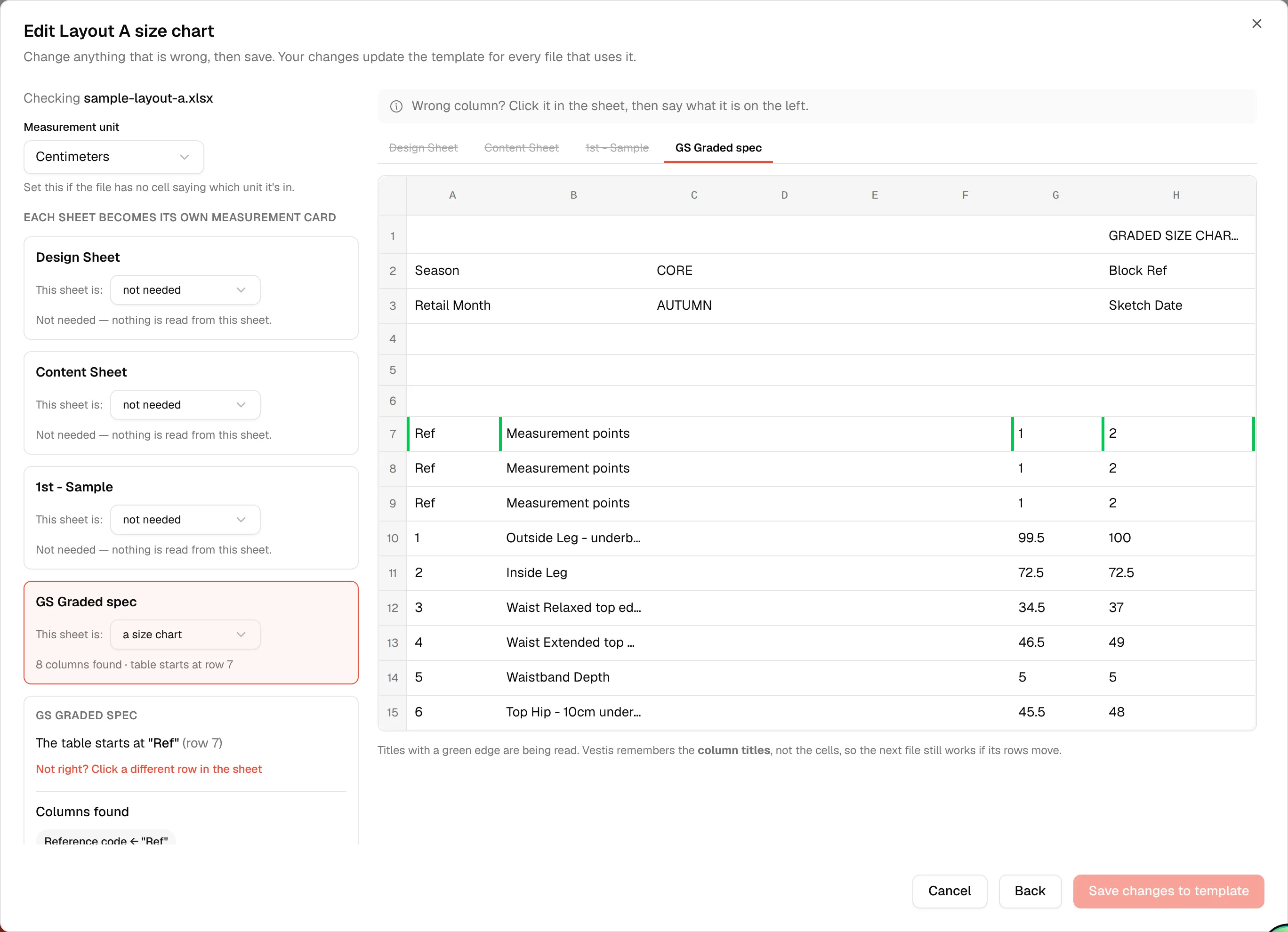Click the 'Ref' cell in row 7
The width and height of the screenshot is (1288, 932).
coord(452,434)
